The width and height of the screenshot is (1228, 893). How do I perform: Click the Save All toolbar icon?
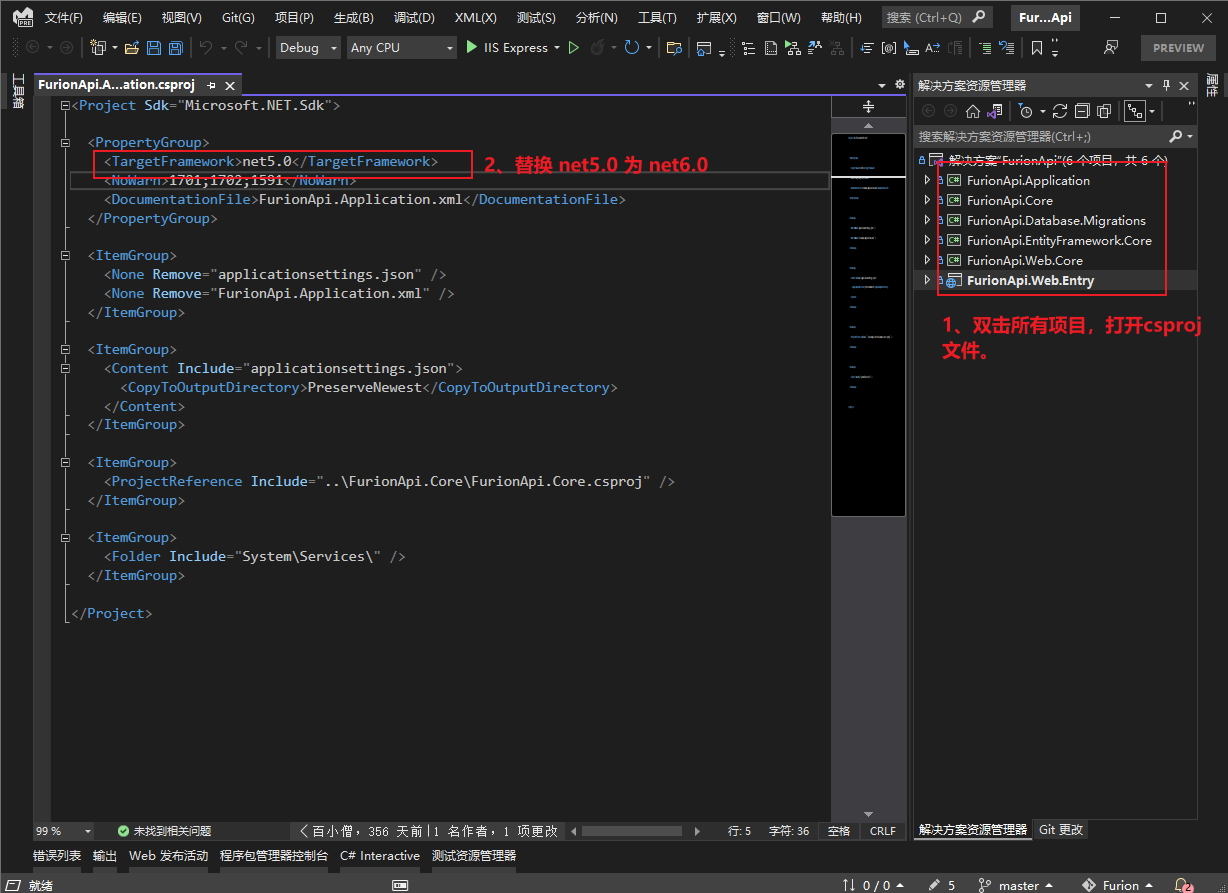[175, 48]
